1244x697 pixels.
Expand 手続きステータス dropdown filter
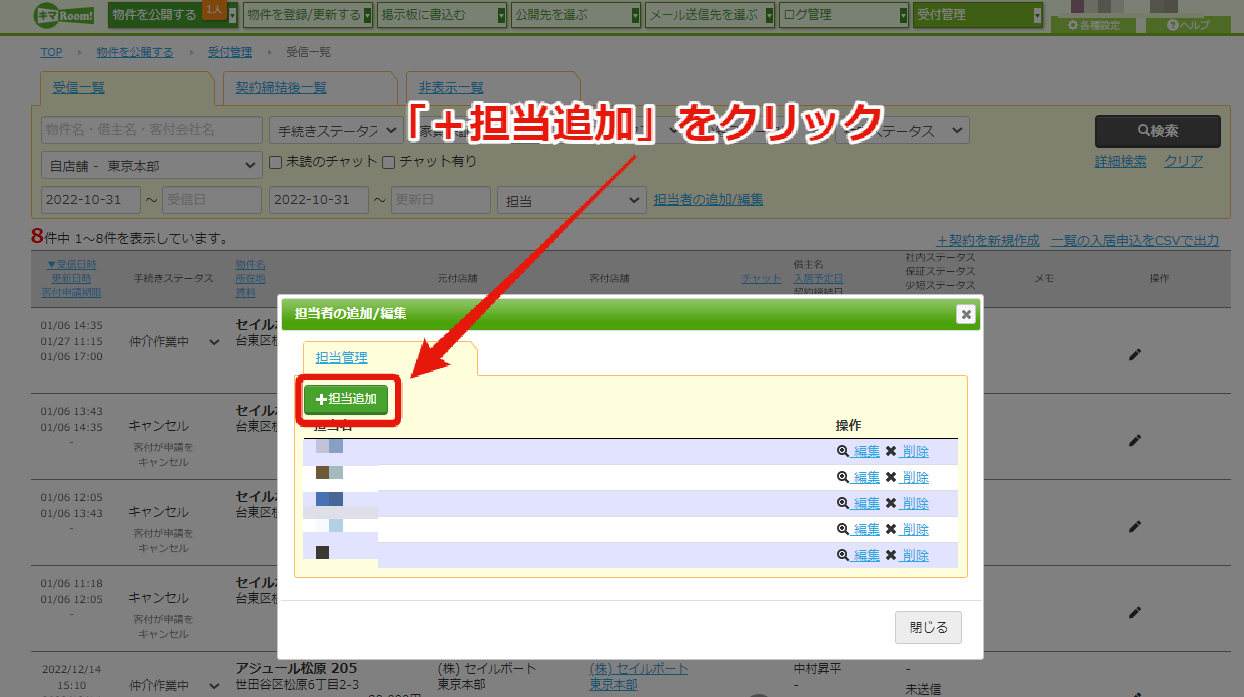pyautogui.click(x=335, y=131)
